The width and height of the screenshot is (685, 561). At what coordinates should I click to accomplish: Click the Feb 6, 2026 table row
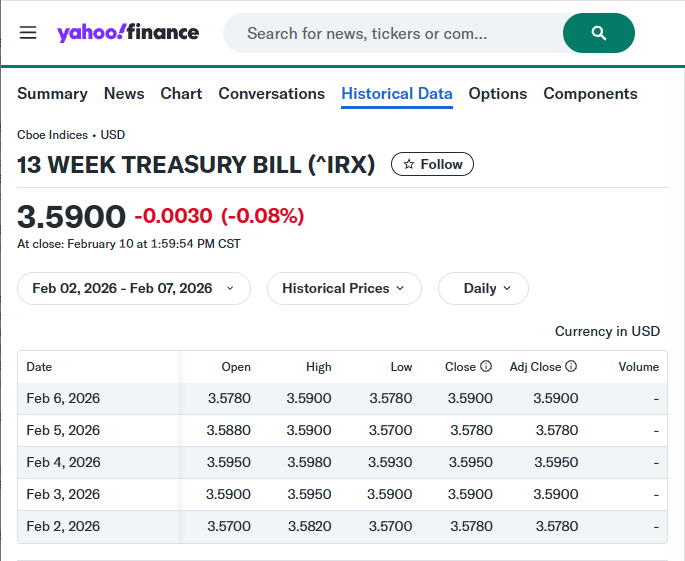click(x=342, y=398)
